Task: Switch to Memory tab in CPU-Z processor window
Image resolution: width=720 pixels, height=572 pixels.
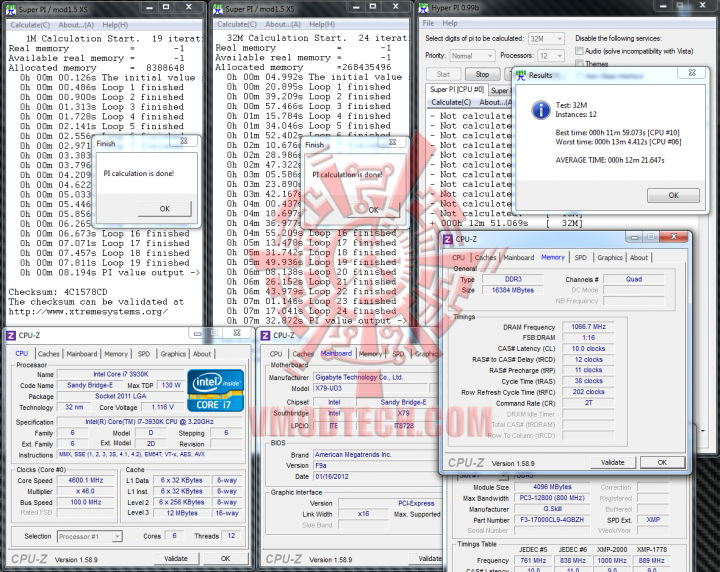Action: coord(116,354)
